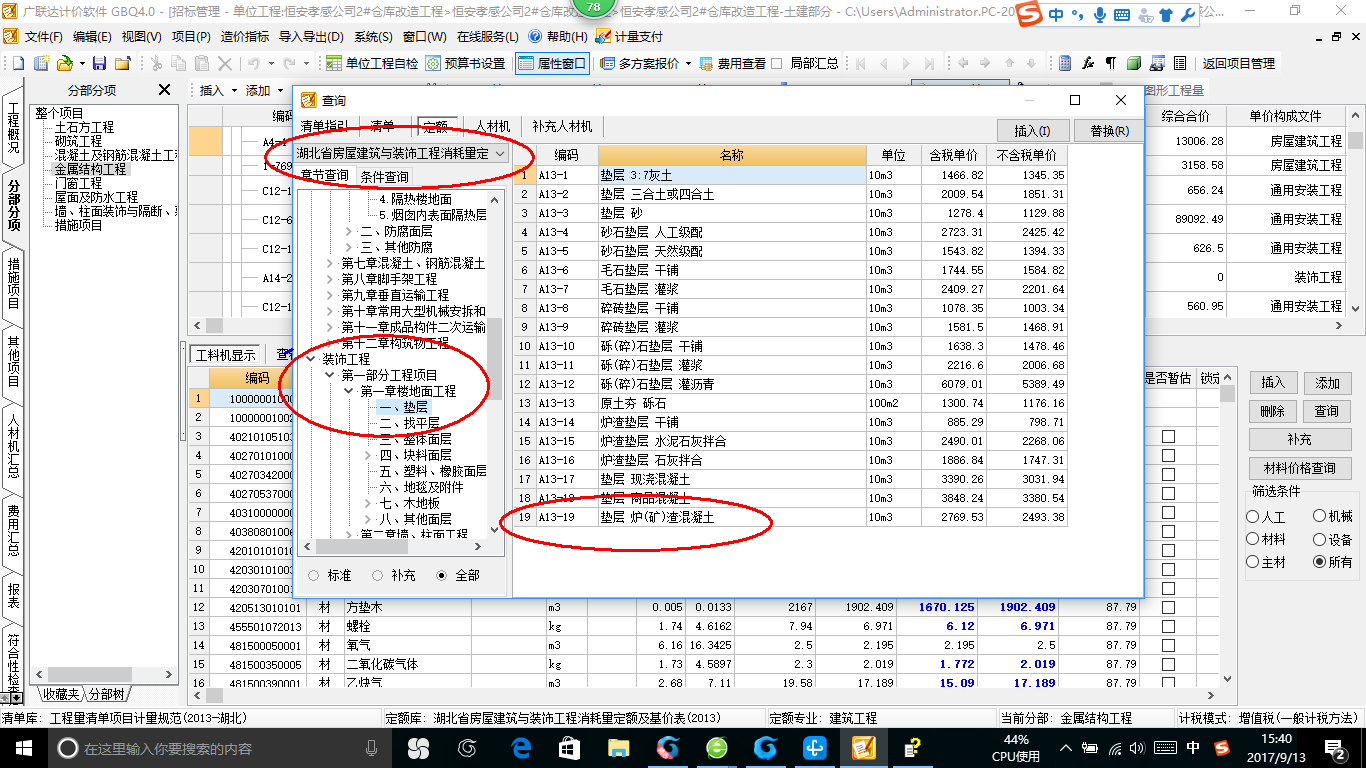Click the delete X toolbar icon

click(225, 63)
